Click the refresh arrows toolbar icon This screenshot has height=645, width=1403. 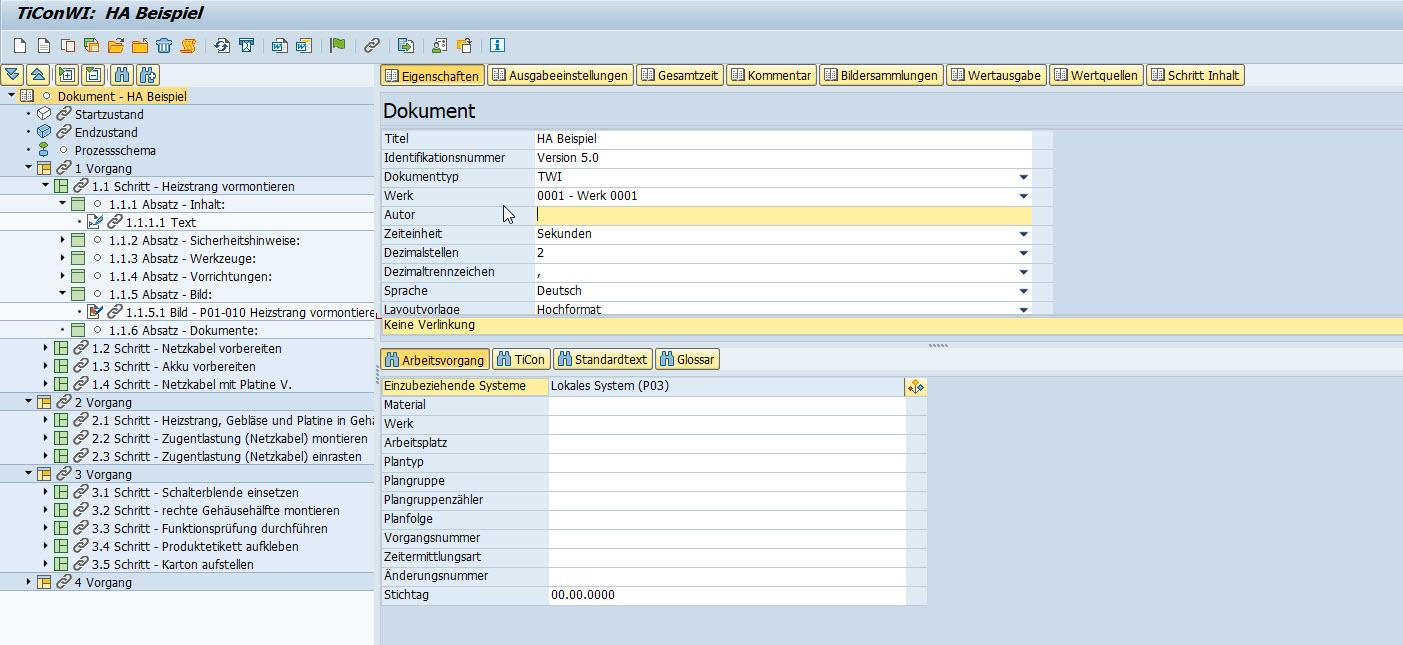point(222,45)
